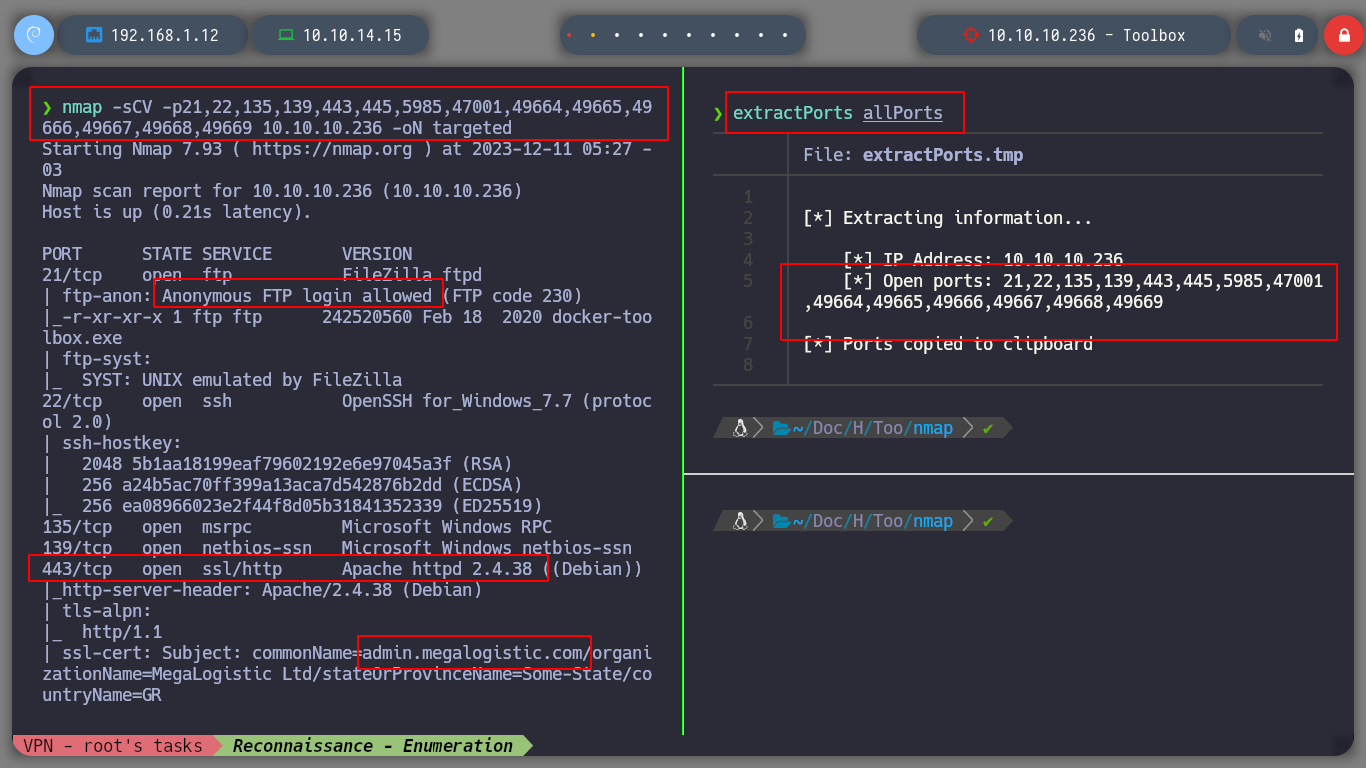Click the battery status icon
Image resolution: width=1366 pixels, height=768 pixels.
pyautogui.click(x=1299, y=35)
